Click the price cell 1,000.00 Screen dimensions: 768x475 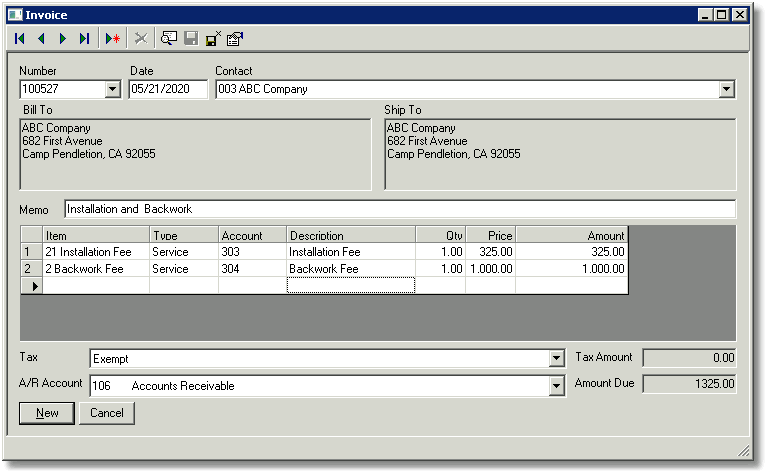tap(491, 268)
